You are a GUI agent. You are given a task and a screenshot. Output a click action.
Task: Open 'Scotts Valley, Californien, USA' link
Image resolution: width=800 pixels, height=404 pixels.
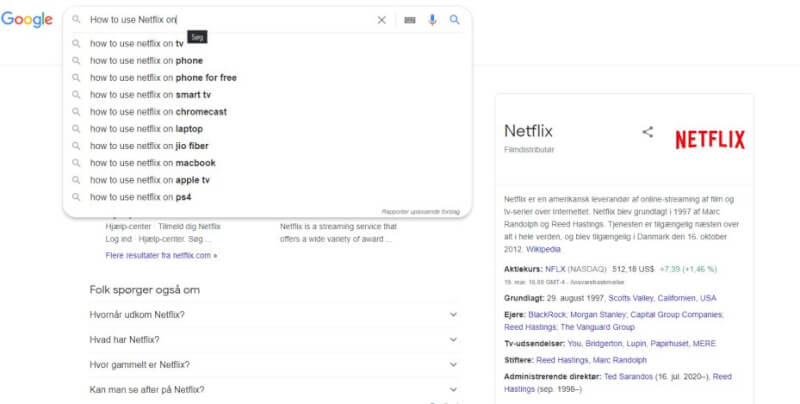pos(662,298)
